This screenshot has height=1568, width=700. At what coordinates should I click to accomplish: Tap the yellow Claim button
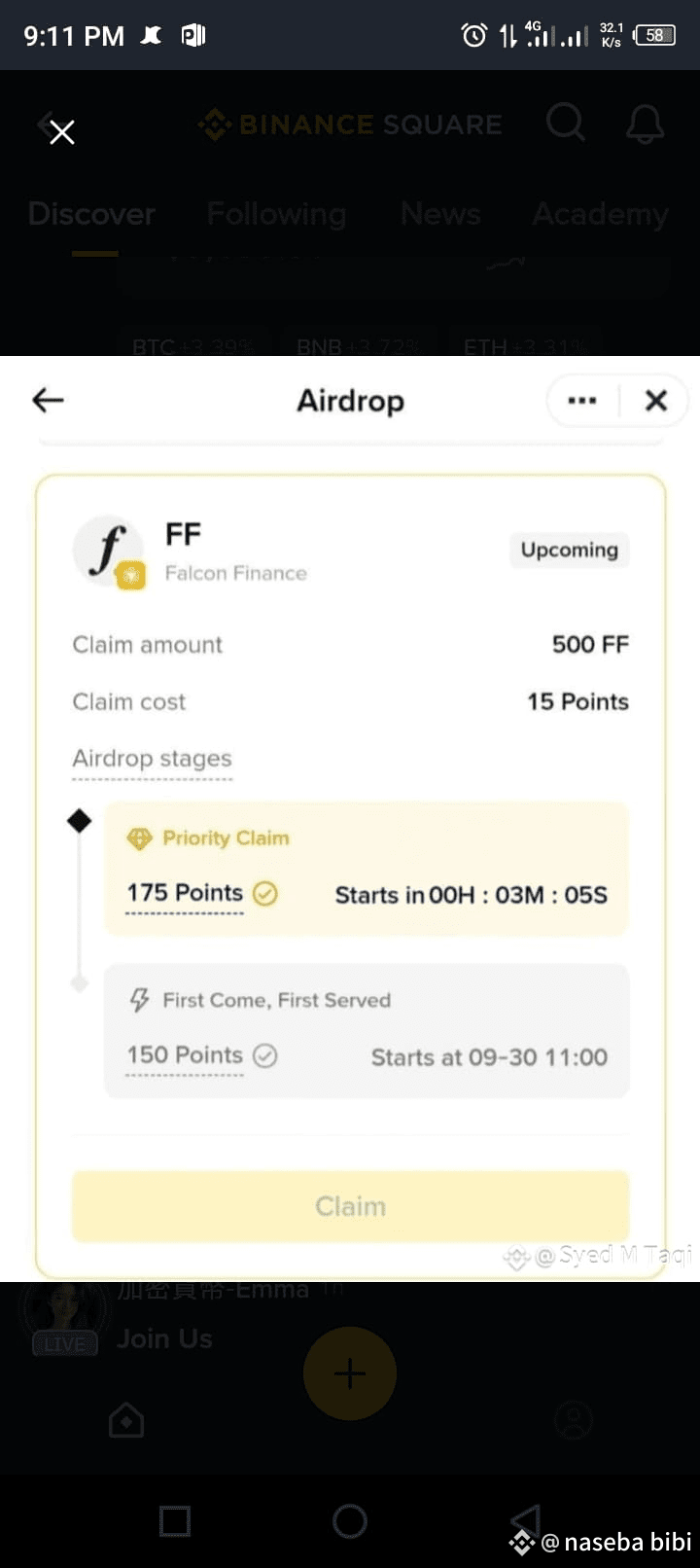coord(351,1206)
